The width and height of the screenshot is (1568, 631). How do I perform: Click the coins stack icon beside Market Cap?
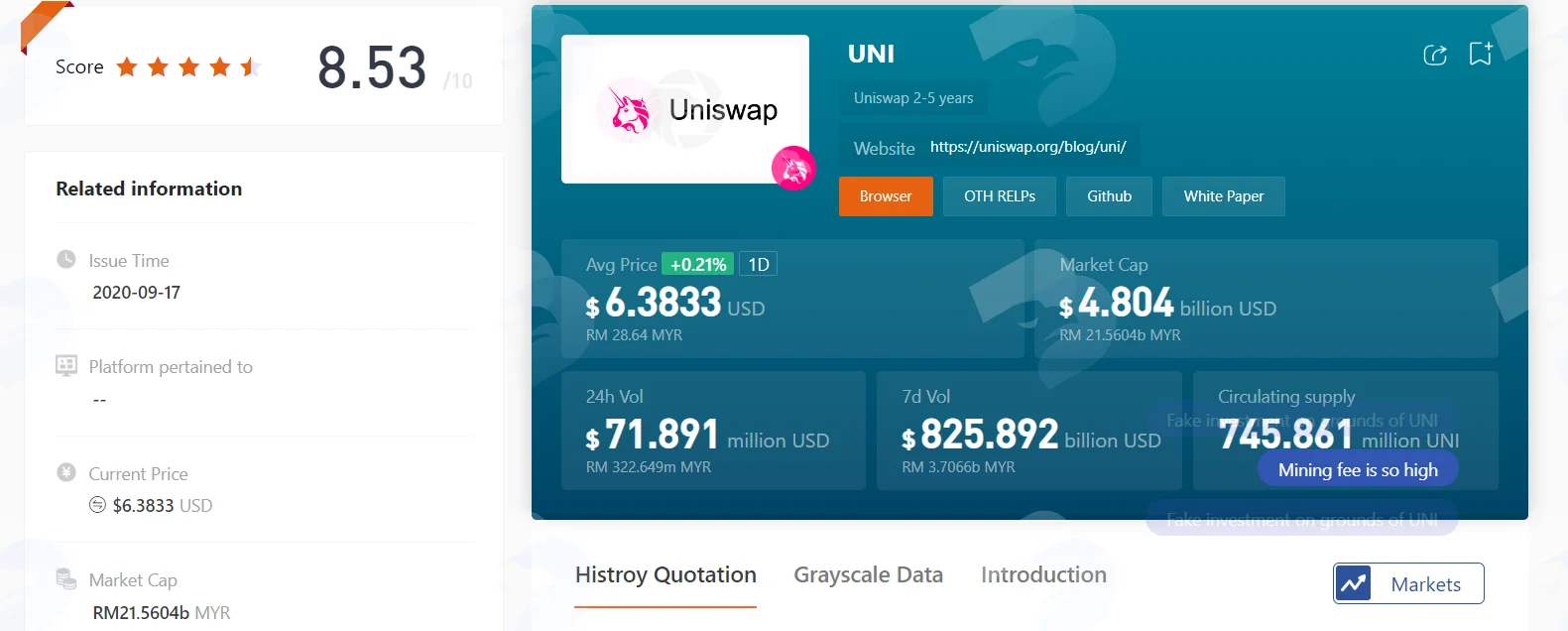(66, 578)
